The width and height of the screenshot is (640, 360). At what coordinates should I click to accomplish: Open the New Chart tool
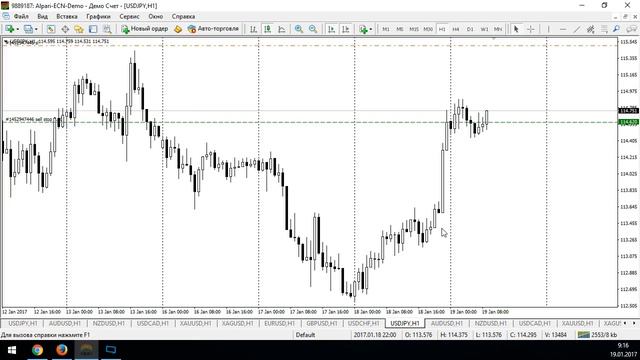[9, 29]
